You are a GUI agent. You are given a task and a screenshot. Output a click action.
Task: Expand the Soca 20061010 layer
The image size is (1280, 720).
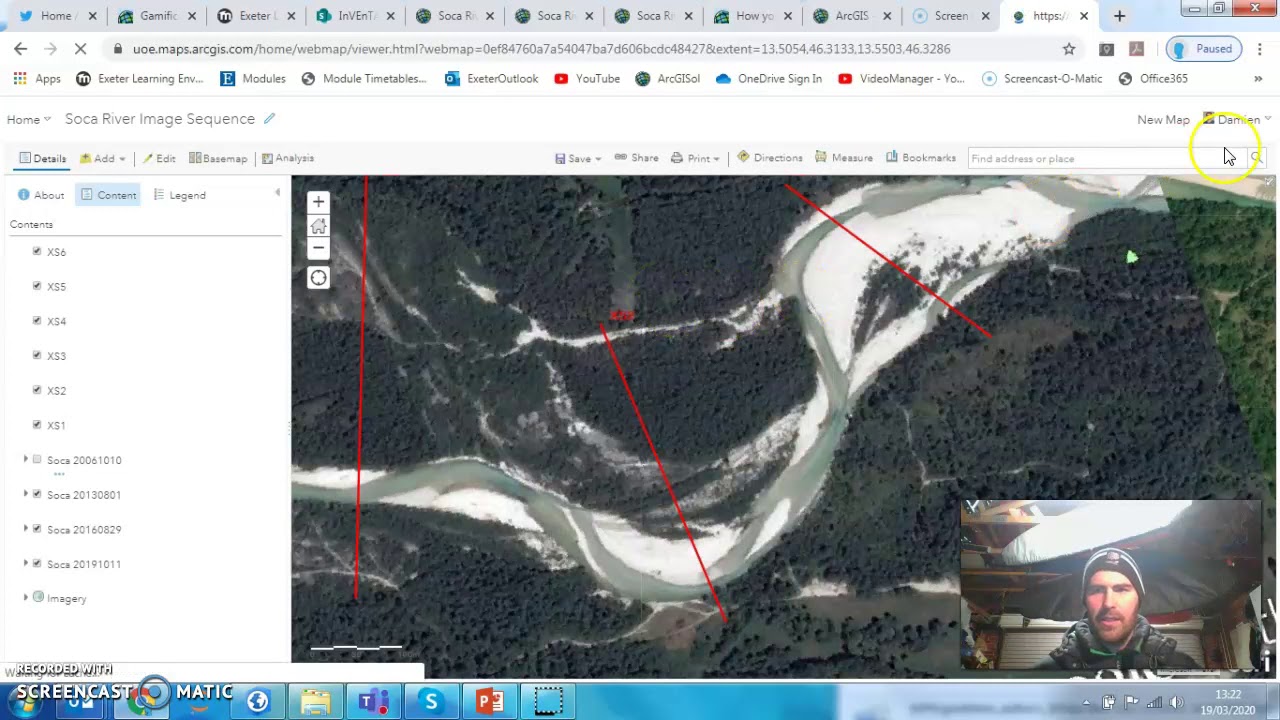[26, 459]
